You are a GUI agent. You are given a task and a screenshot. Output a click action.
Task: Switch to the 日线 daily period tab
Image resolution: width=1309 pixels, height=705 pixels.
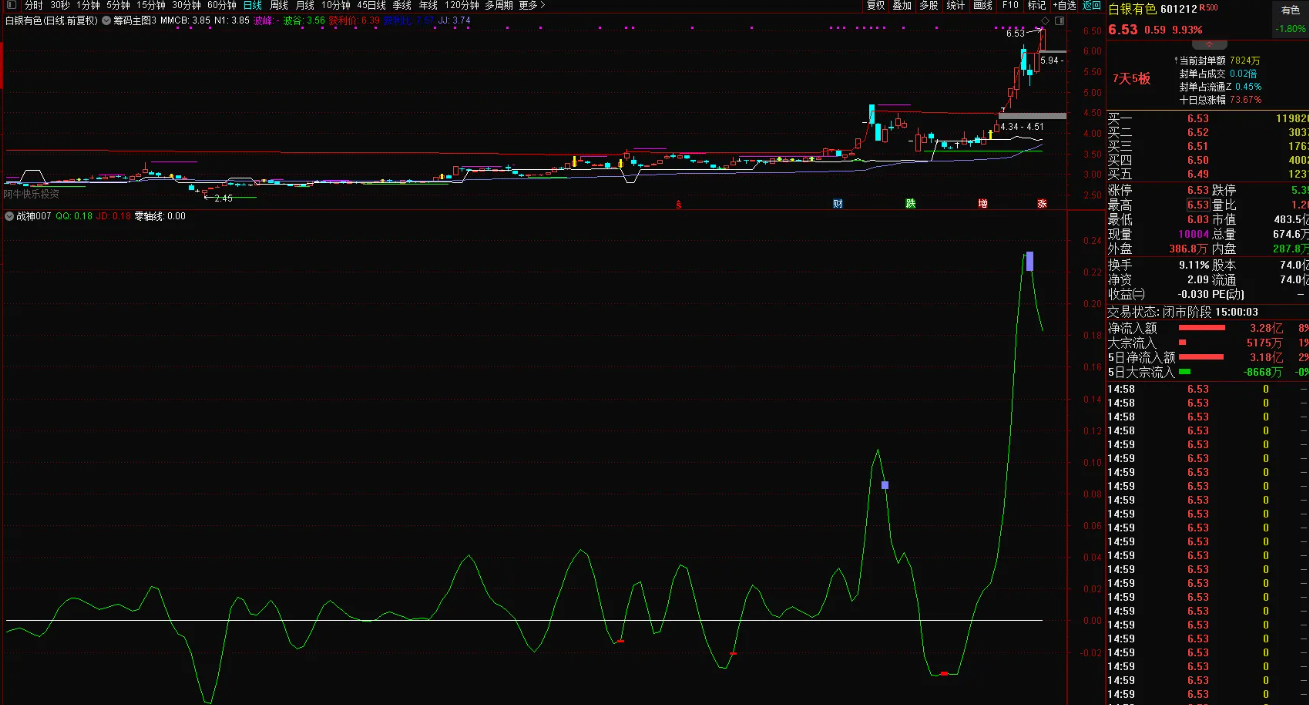pos(252,5)
